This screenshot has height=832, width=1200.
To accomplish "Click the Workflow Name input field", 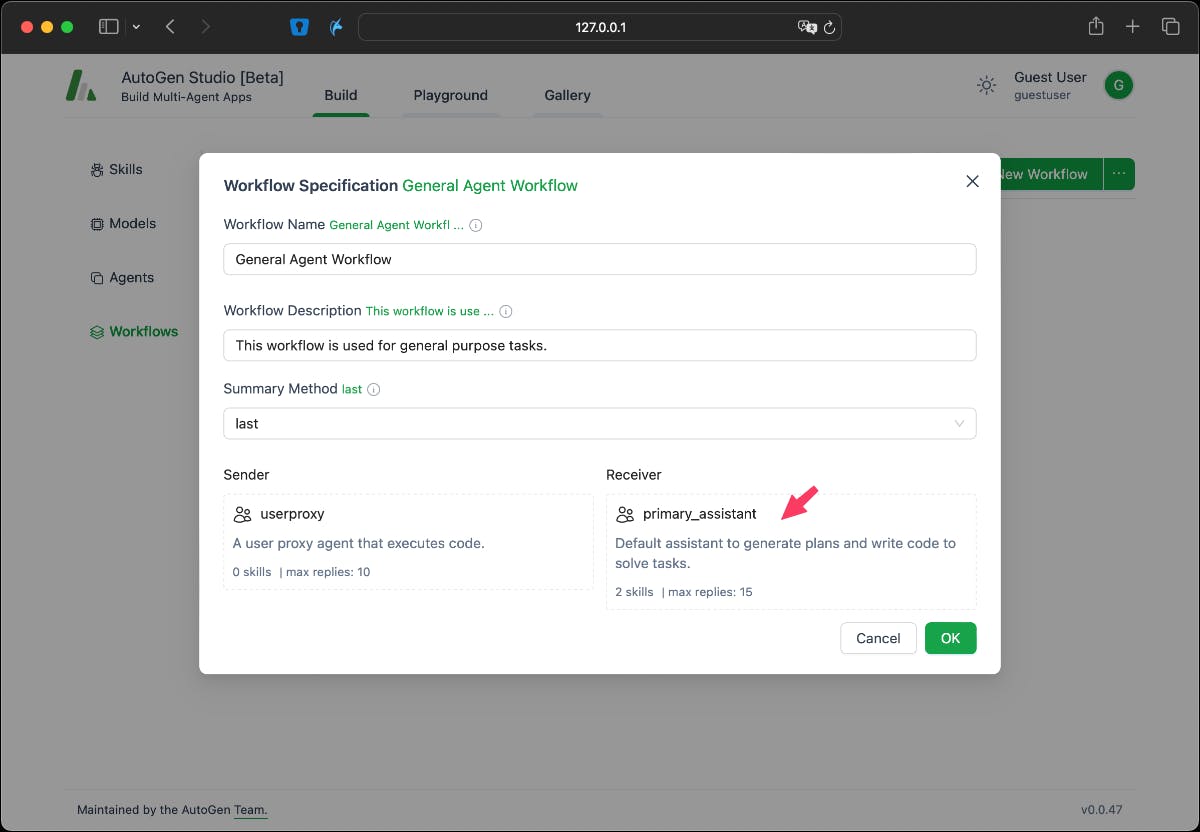I will click(600, 259).
